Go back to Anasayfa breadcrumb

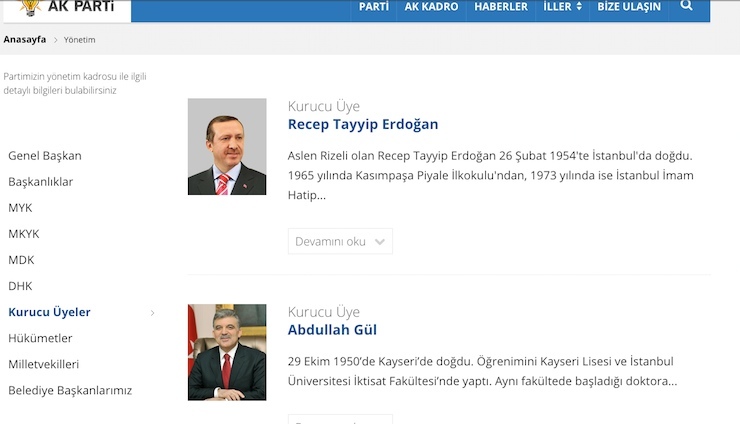tap(25, 40)
